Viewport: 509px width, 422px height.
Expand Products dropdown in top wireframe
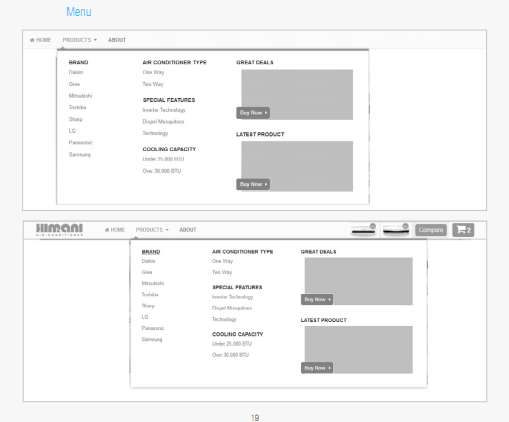[x=80, y=40]
